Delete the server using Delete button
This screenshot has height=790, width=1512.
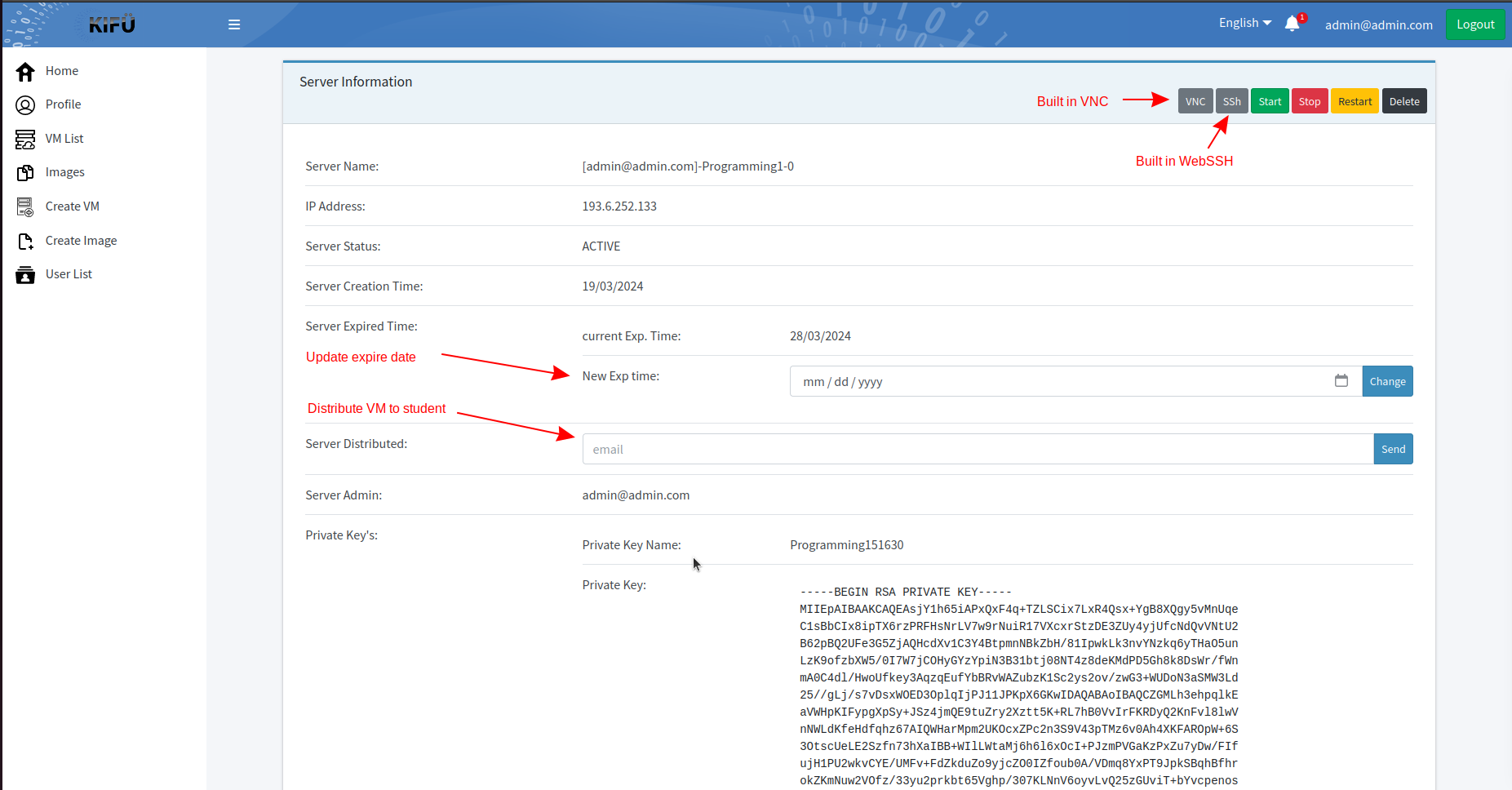pyautogui.click(x=1403, y=101)
